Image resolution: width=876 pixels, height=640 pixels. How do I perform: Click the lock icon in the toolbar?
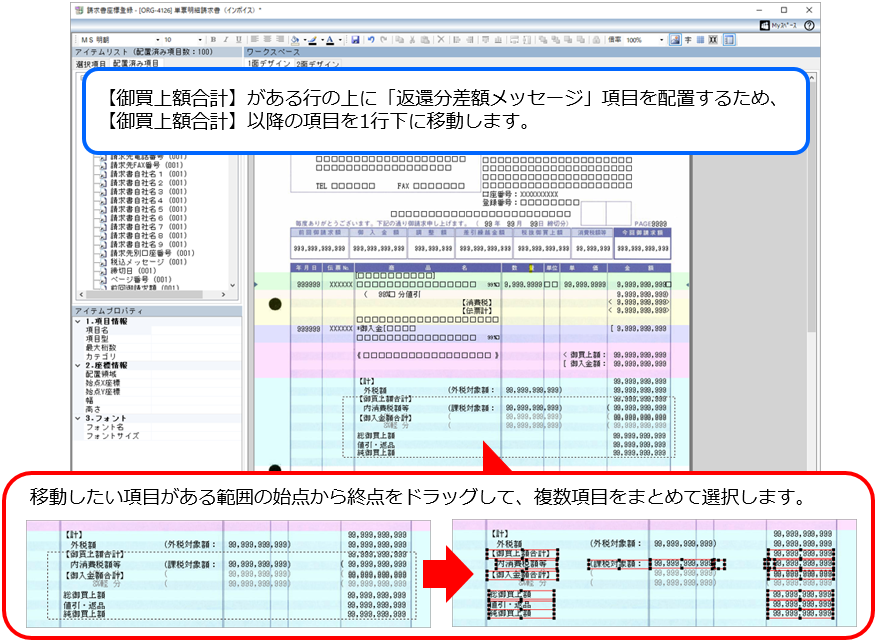597,40
